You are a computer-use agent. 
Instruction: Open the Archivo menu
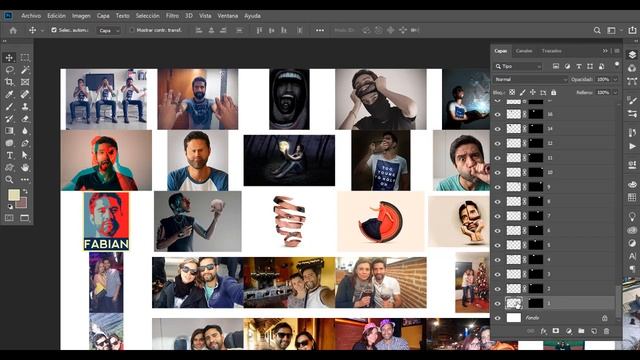[x=31, y=16]
